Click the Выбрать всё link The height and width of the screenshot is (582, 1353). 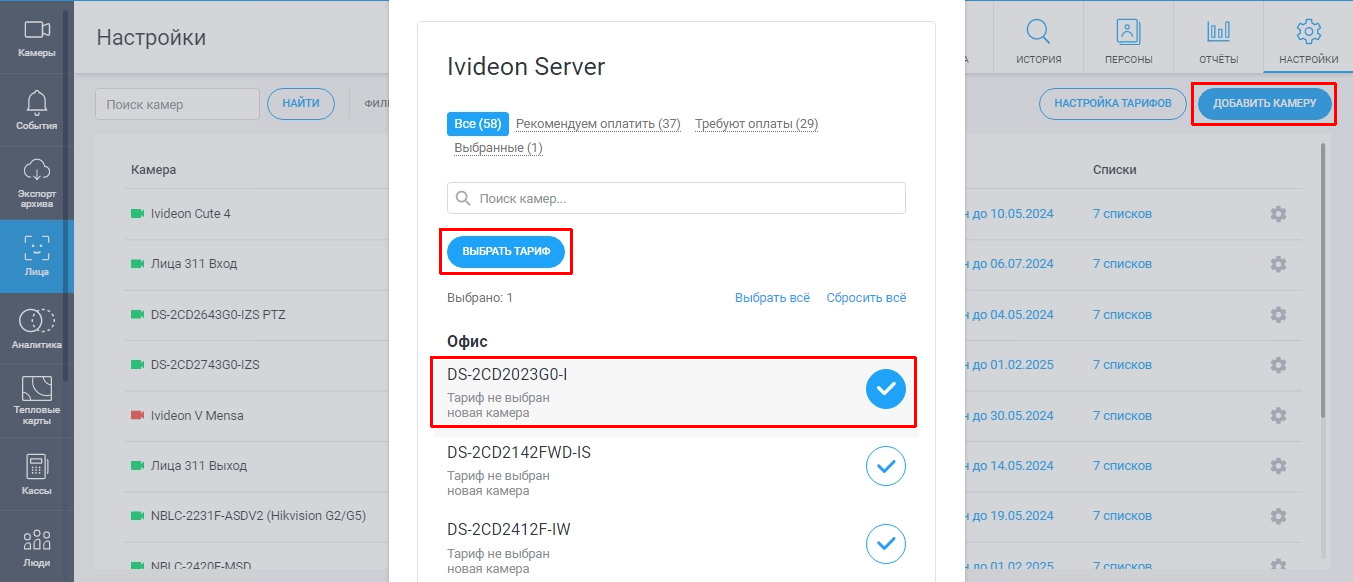point(772,298)
